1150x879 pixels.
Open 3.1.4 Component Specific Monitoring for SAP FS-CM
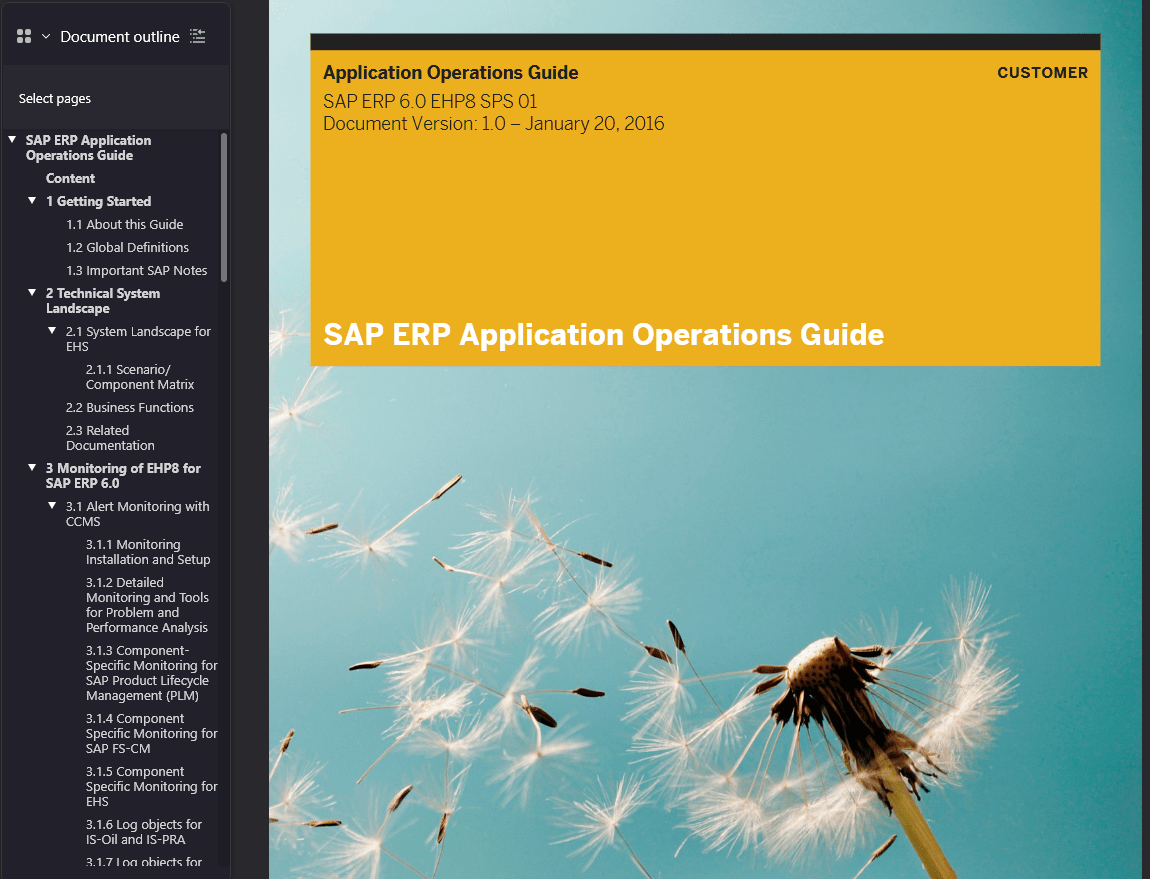click(152, 734)
